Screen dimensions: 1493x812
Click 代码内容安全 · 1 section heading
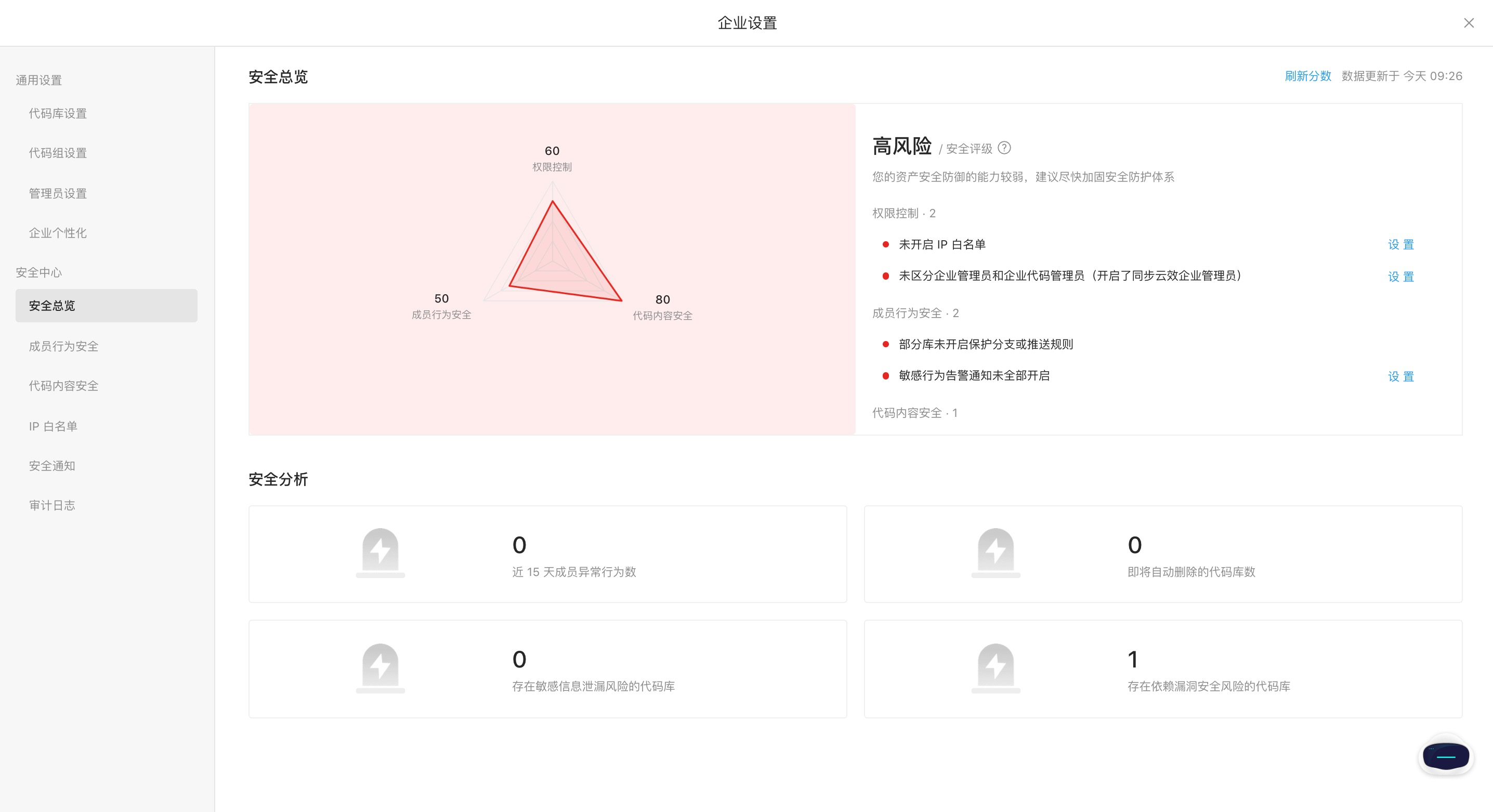pos(914,413)
